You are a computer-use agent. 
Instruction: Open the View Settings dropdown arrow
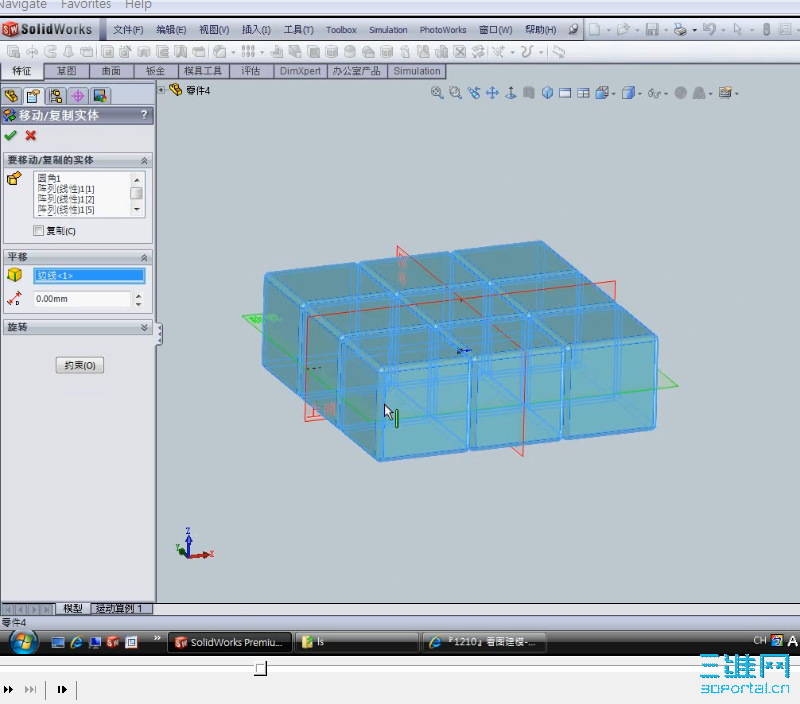pos(737,94)
